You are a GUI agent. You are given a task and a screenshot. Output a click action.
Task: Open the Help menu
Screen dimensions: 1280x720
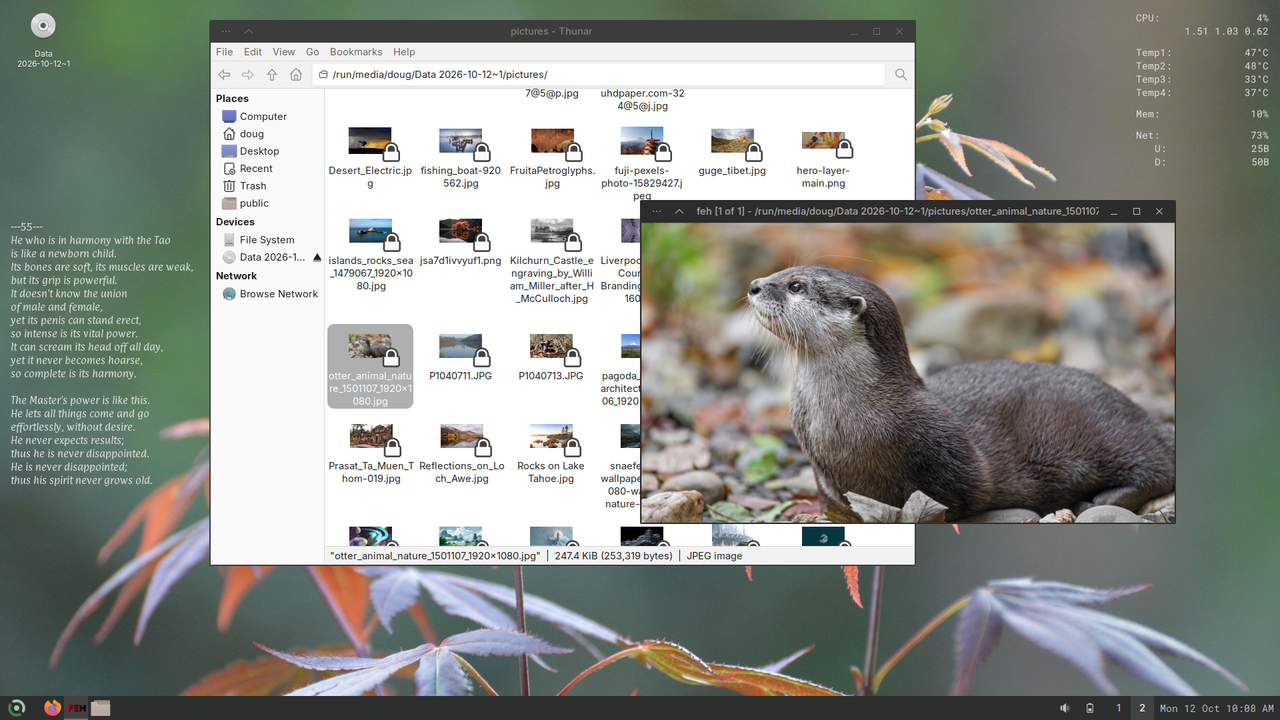404,52
